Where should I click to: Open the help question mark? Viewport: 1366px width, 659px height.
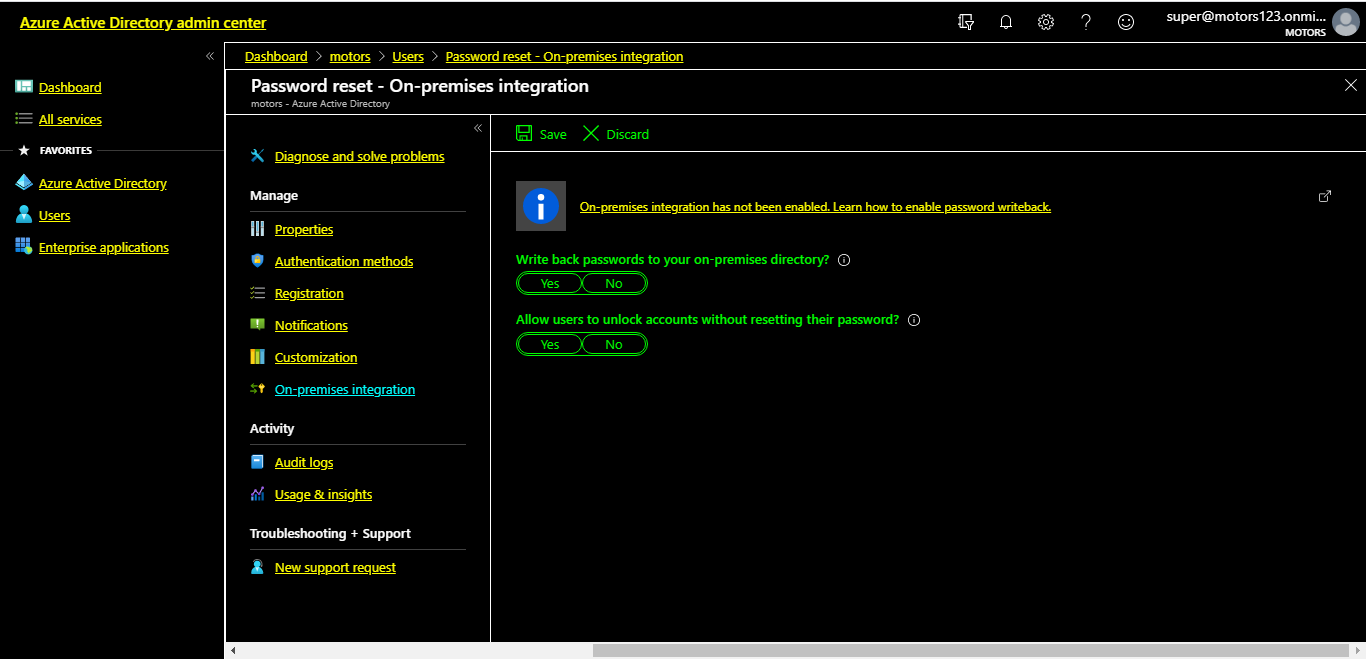coord(1086,22)
